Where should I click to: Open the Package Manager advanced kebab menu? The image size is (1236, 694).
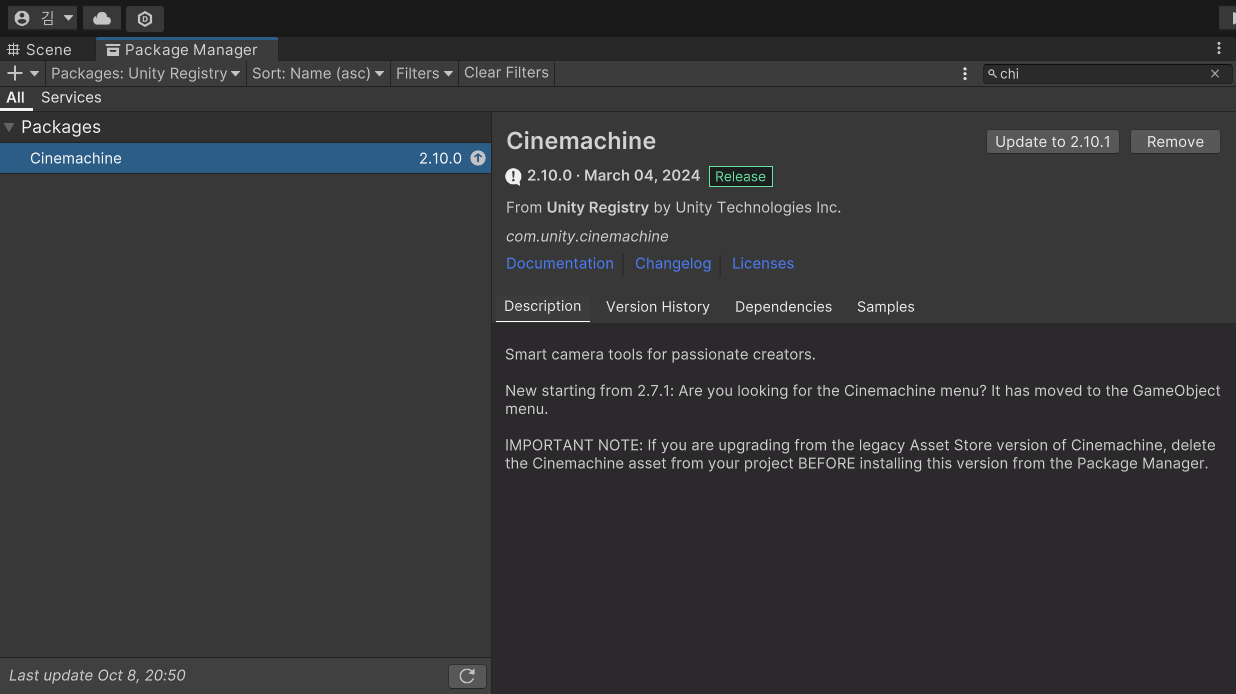(x=964, y=73)
